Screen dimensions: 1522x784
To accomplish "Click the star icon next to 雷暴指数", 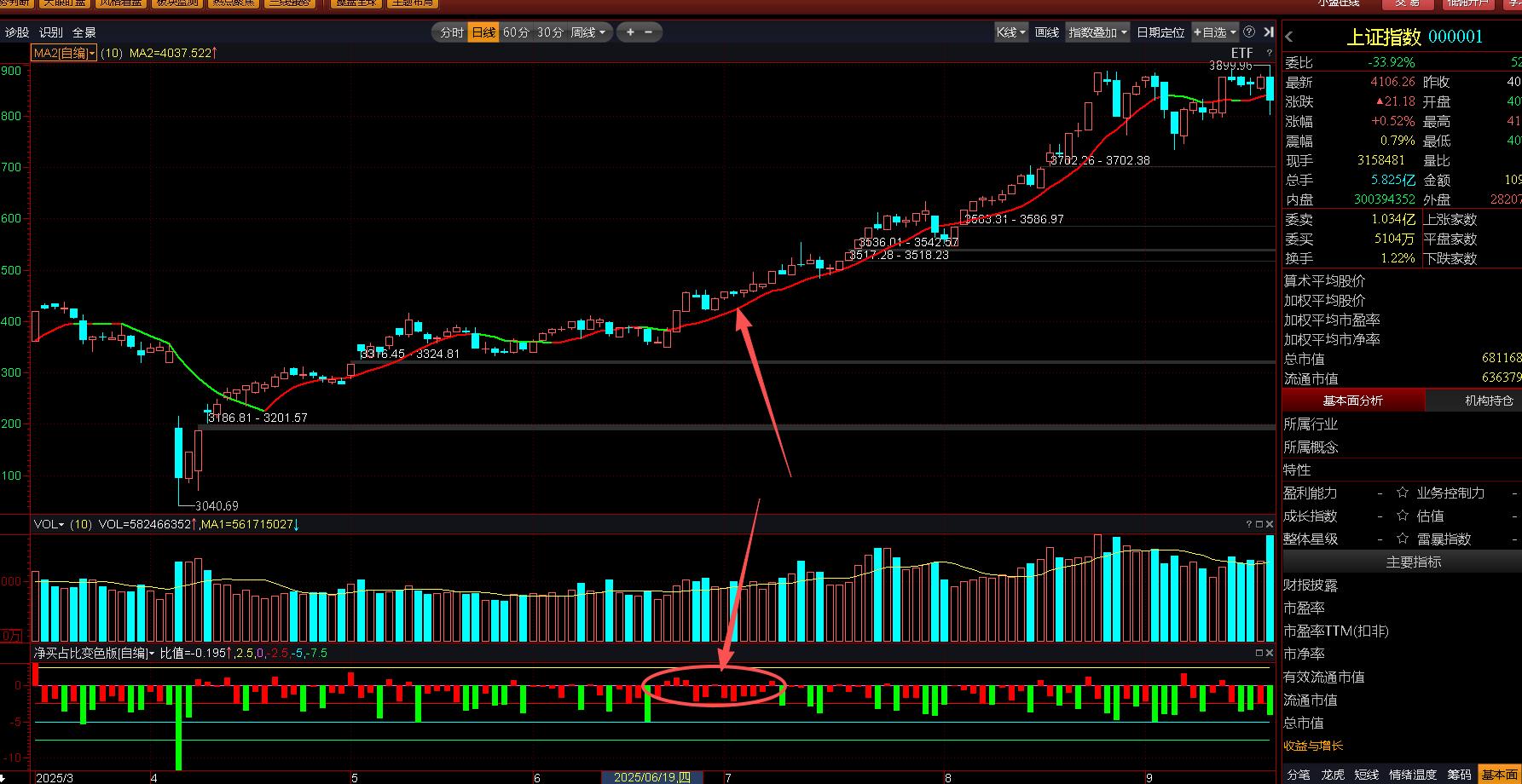I will [x=1403, y=539].
